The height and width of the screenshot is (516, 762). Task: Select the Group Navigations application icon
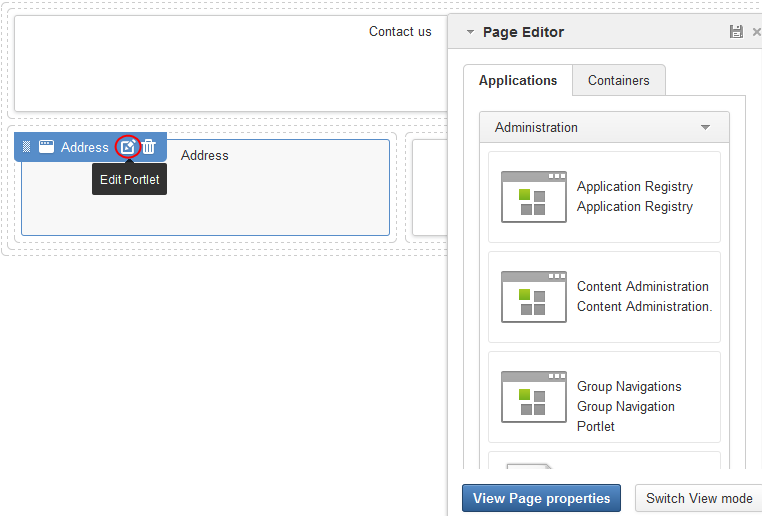coord(534,397)
